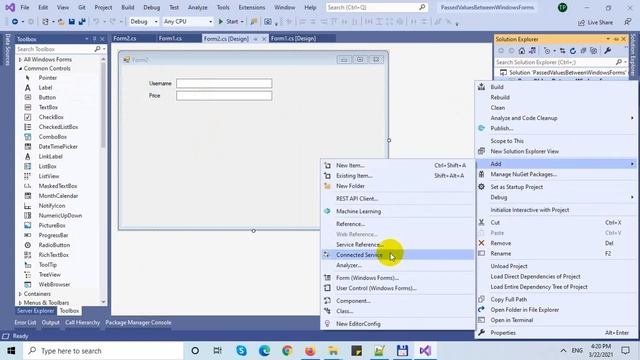Open the Error List tab
The image size is (640, 360).
point(25,323)
